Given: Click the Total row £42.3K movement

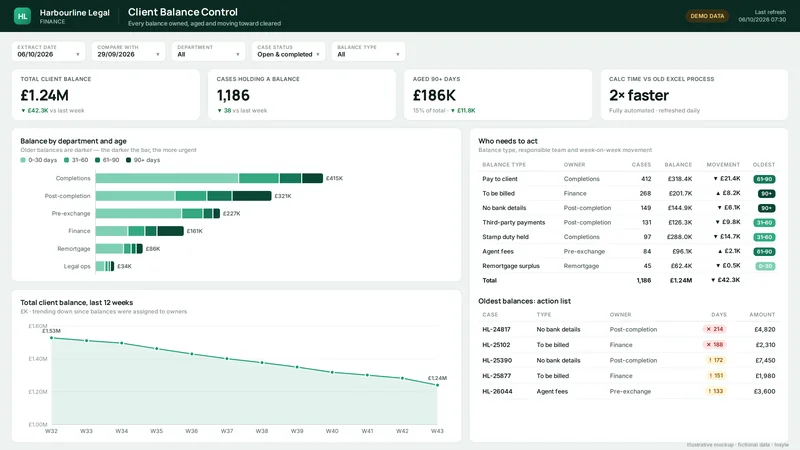Looking at the screenshot, I should click(x=726, y=280).
